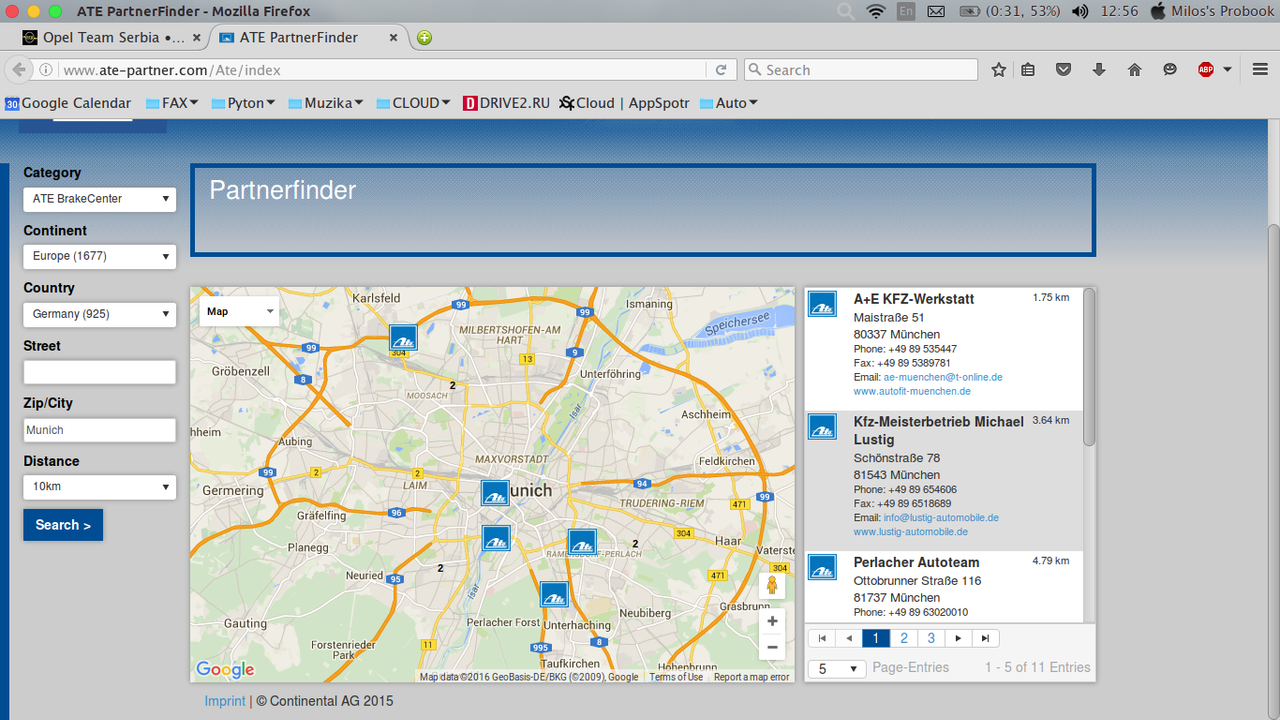Screen dimensions: 1280x720
Task: Expand CLOUD bookmarks folder
Action: (413, 103)
